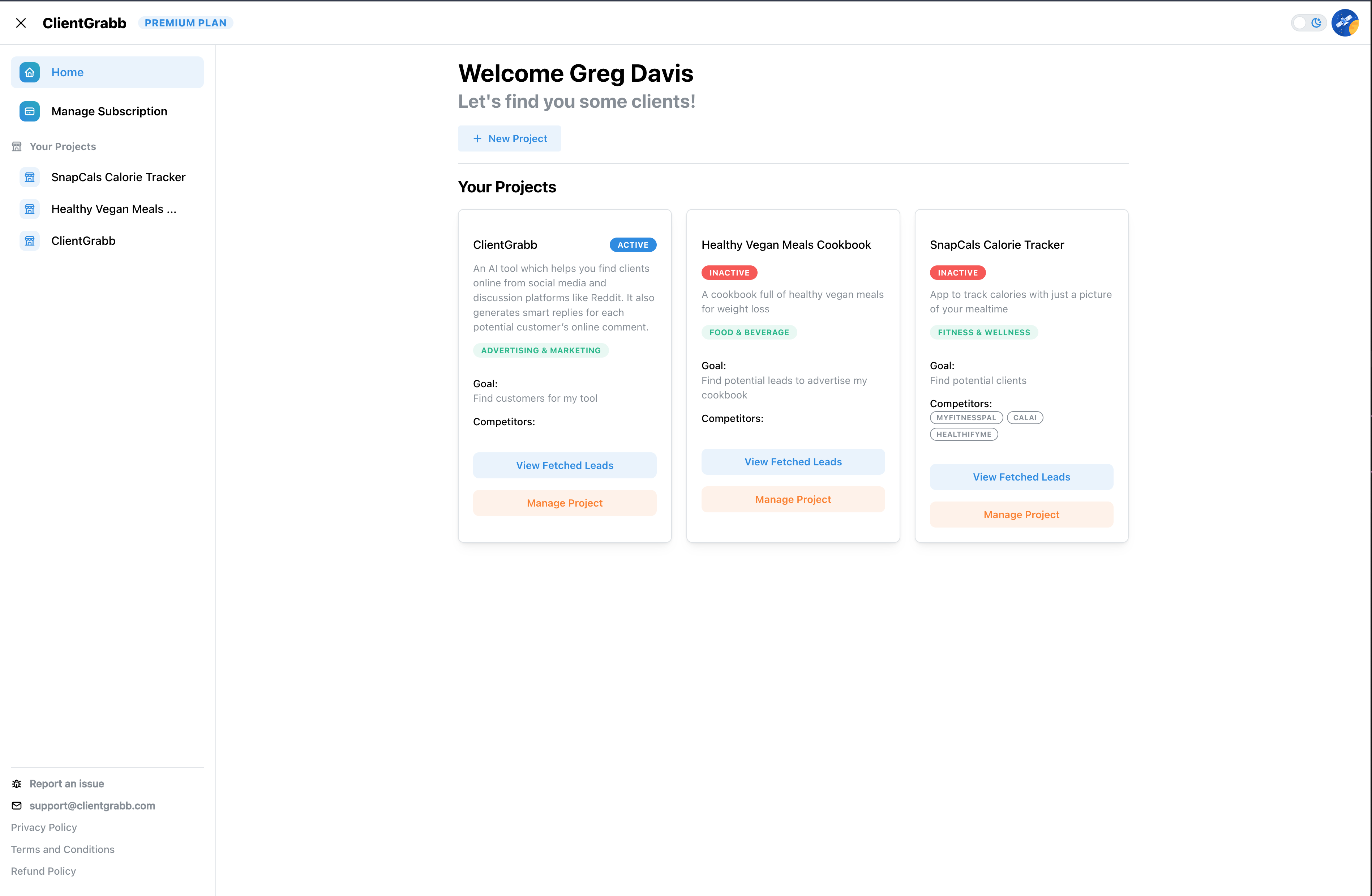Manage the Healthy Vegan Meals Cookbook project

point(793,499)
